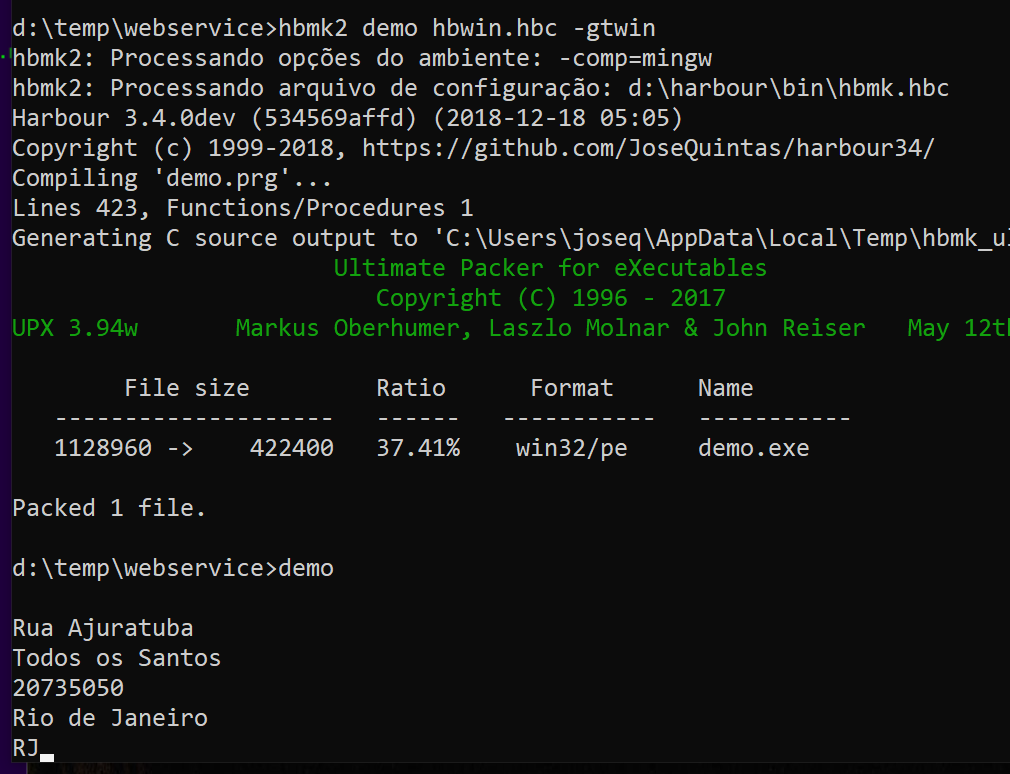Click the "Rua Ajuratuba" output line
This screenshot has width=1010, height=774.
click(103, 628)
